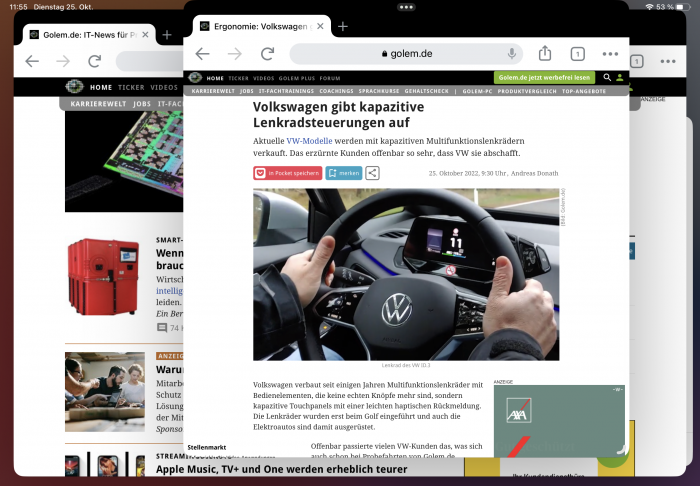Reload the Volkswagen article page

[x=267, y=54]
